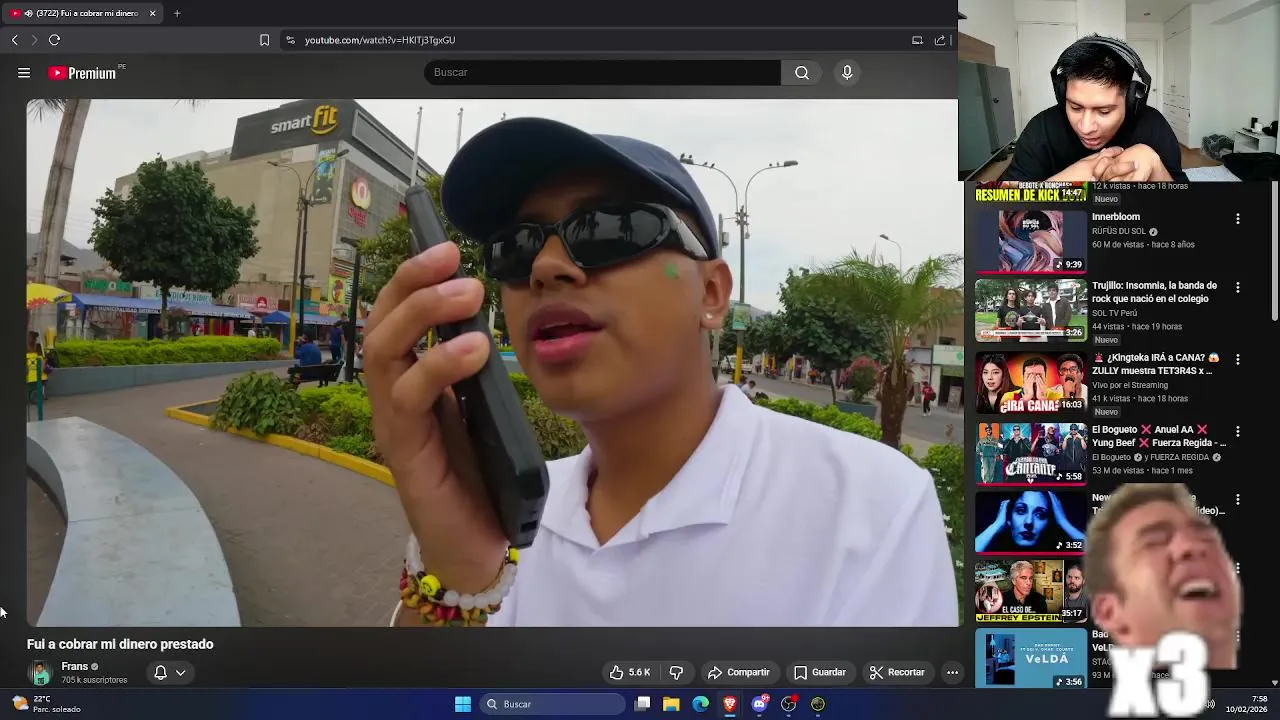The image size is (1280, 720).
Task: Open the Innerbloom thumbnail with 9:39 duration
Action: (1031, 241)
